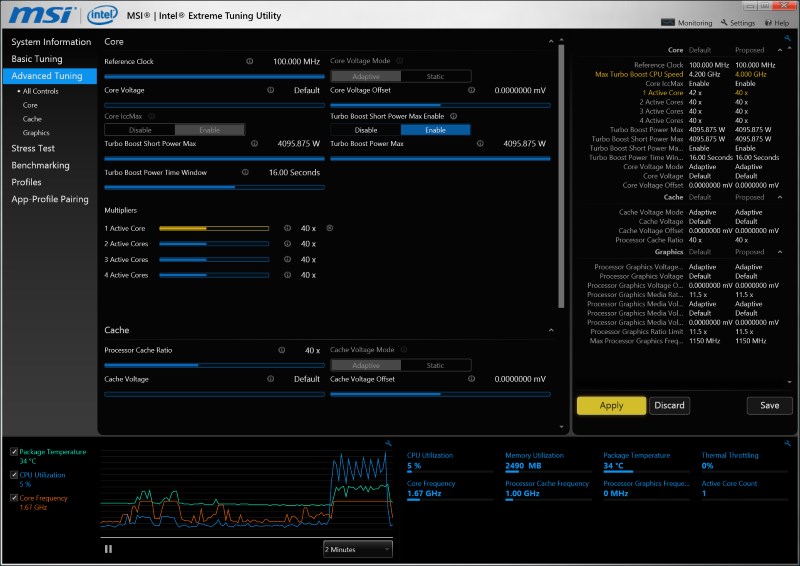The width and height of the screenshot is (800, 566).
Task: Select Advanced Tuning in sidebar
Action: coord(50,76)
